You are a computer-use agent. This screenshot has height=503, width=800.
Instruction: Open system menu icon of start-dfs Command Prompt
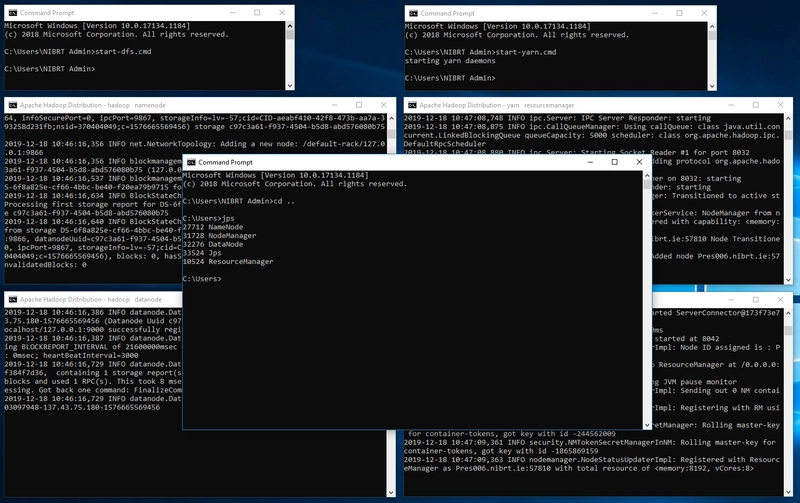pyautogui.click(x=12, y=12)
